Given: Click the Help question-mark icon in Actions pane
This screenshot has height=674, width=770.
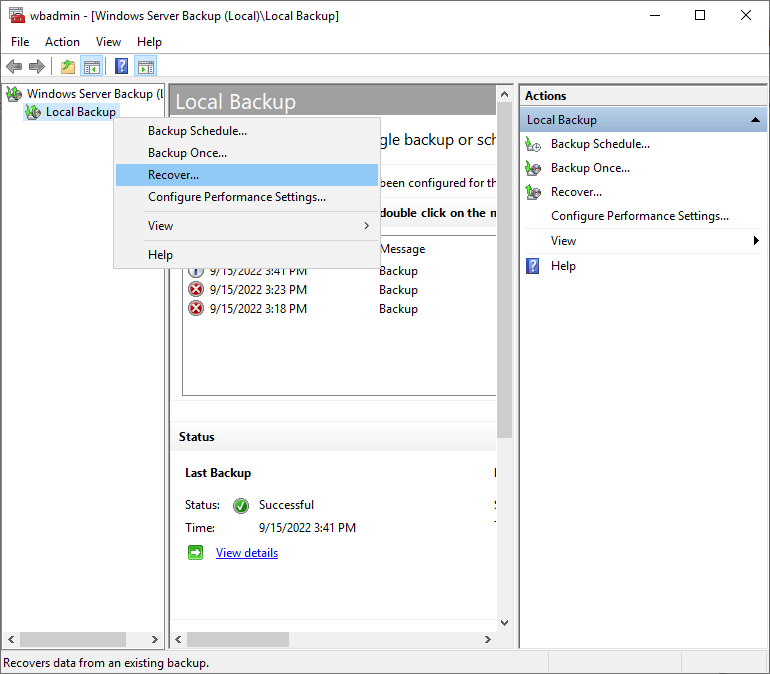Looking at the screenshot, I should [533, 266].
